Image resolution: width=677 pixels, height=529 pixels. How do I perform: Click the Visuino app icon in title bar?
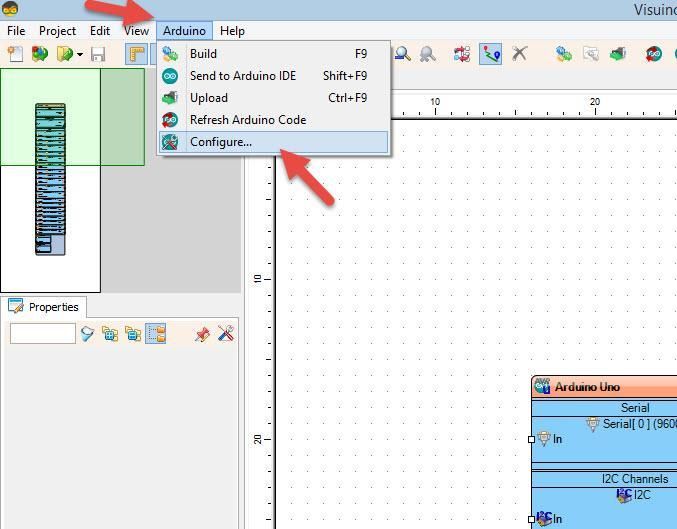(x=10, y=9)
